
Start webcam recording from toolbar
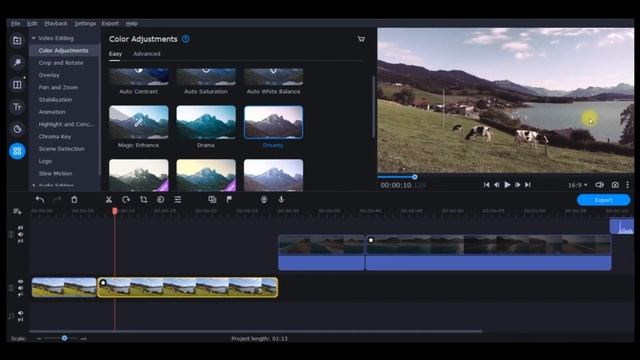point(264,200)
